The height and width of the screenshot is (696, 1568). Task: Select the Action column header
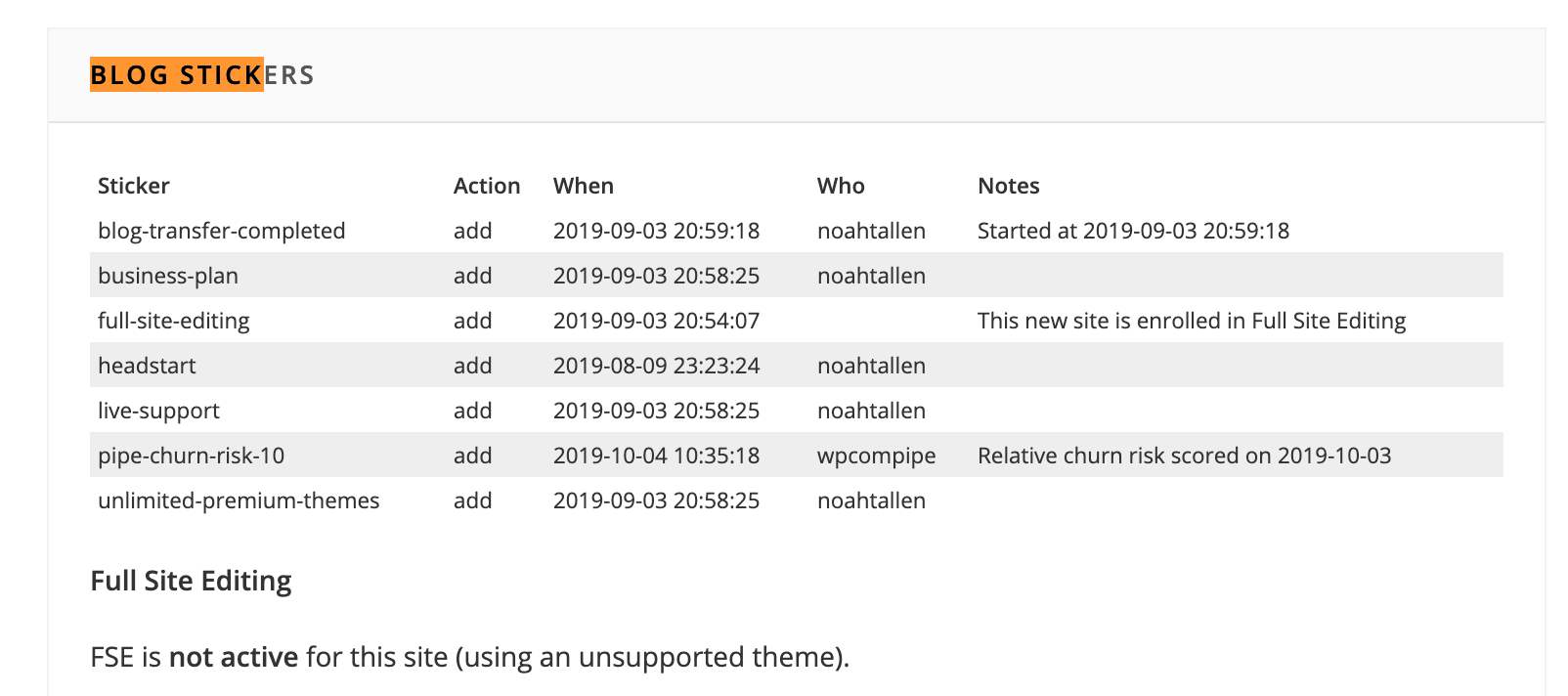(487, 186)
